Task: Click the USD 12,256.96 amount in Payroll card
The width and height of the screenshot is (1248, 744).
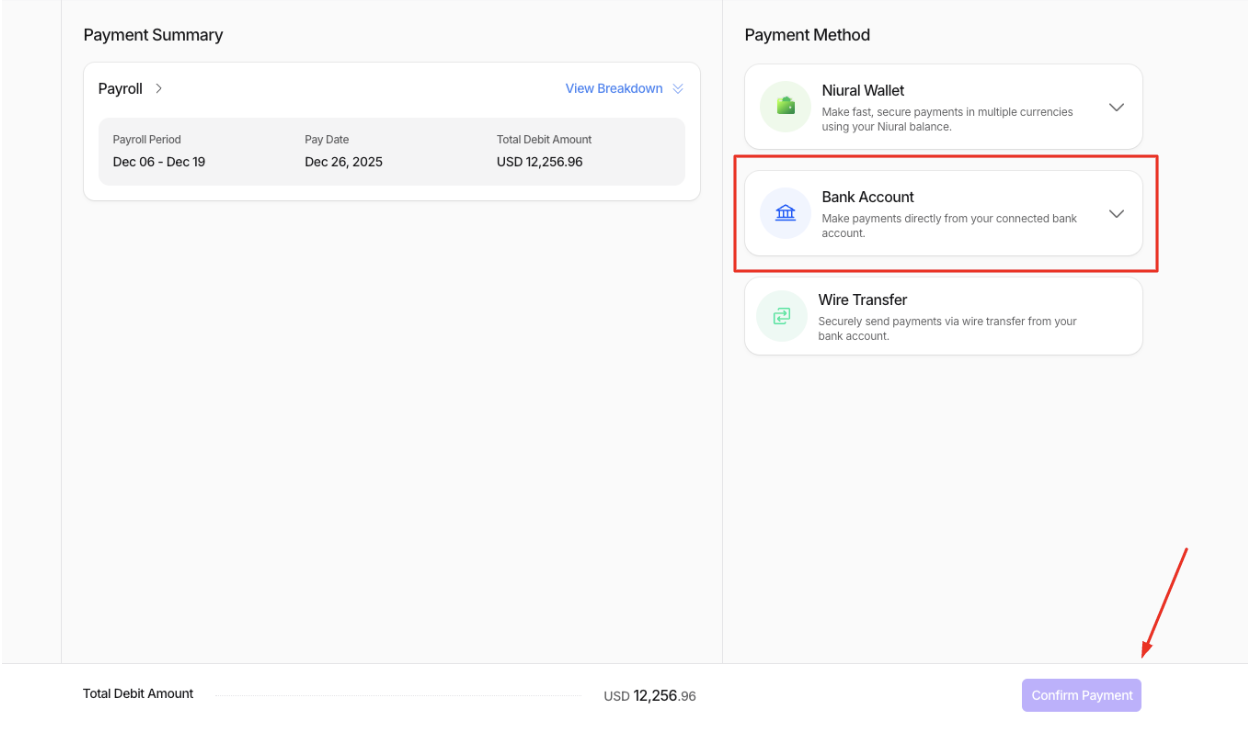Action: click(539, 162)
